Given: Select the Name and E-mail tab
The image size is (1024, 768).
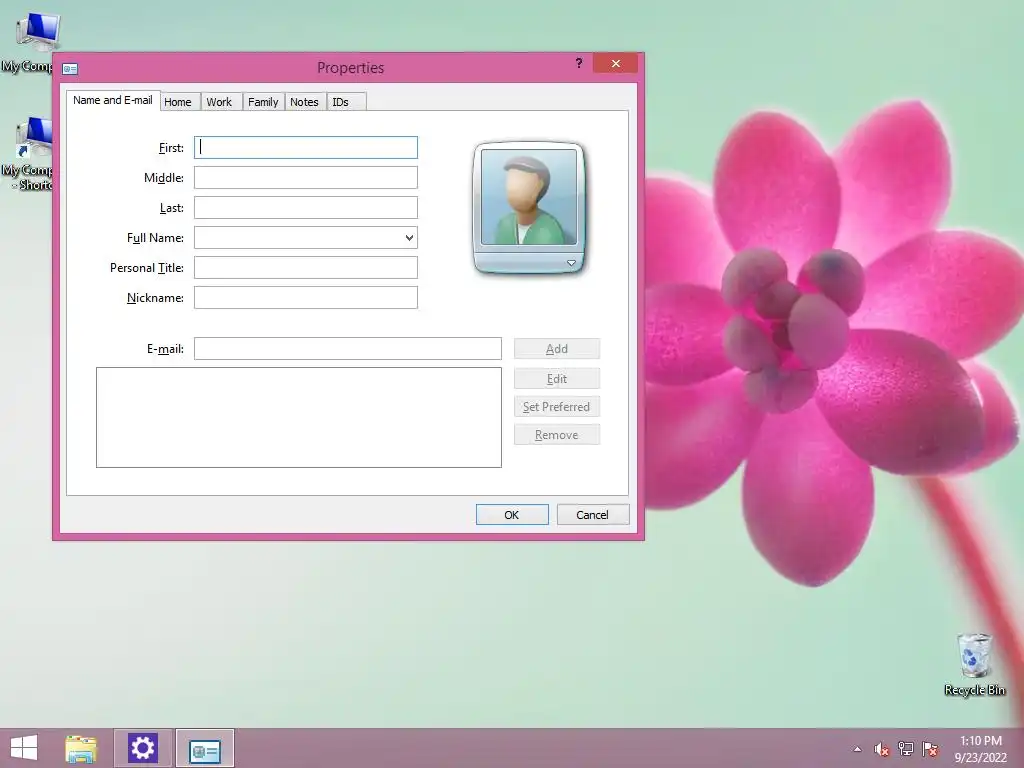Looking at the screenshot, I should [x=113, y=100].
